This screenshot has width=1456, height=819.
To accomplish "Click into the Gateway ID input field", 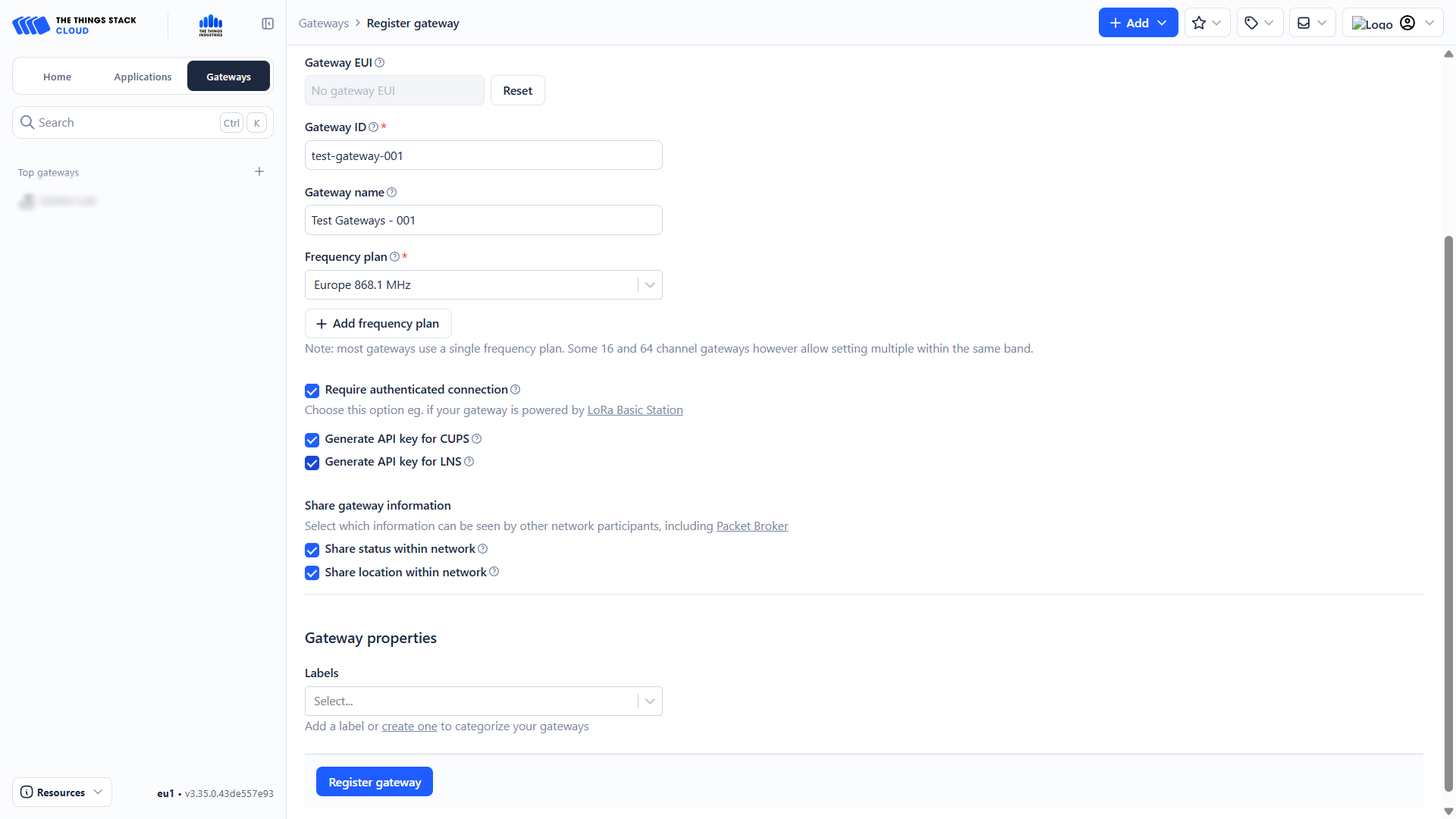I will point(483,155).
